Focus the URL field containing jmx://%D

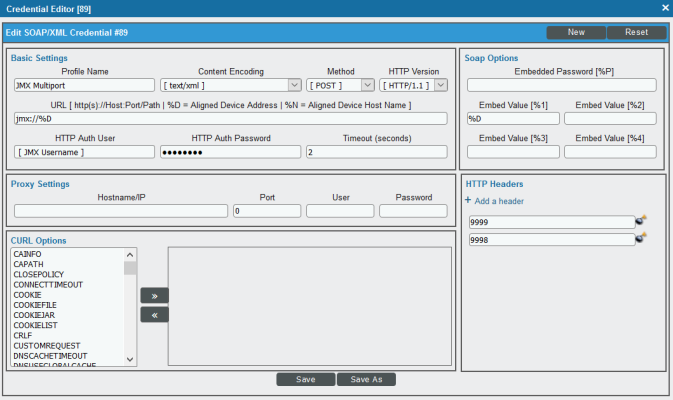click(231, 118)
